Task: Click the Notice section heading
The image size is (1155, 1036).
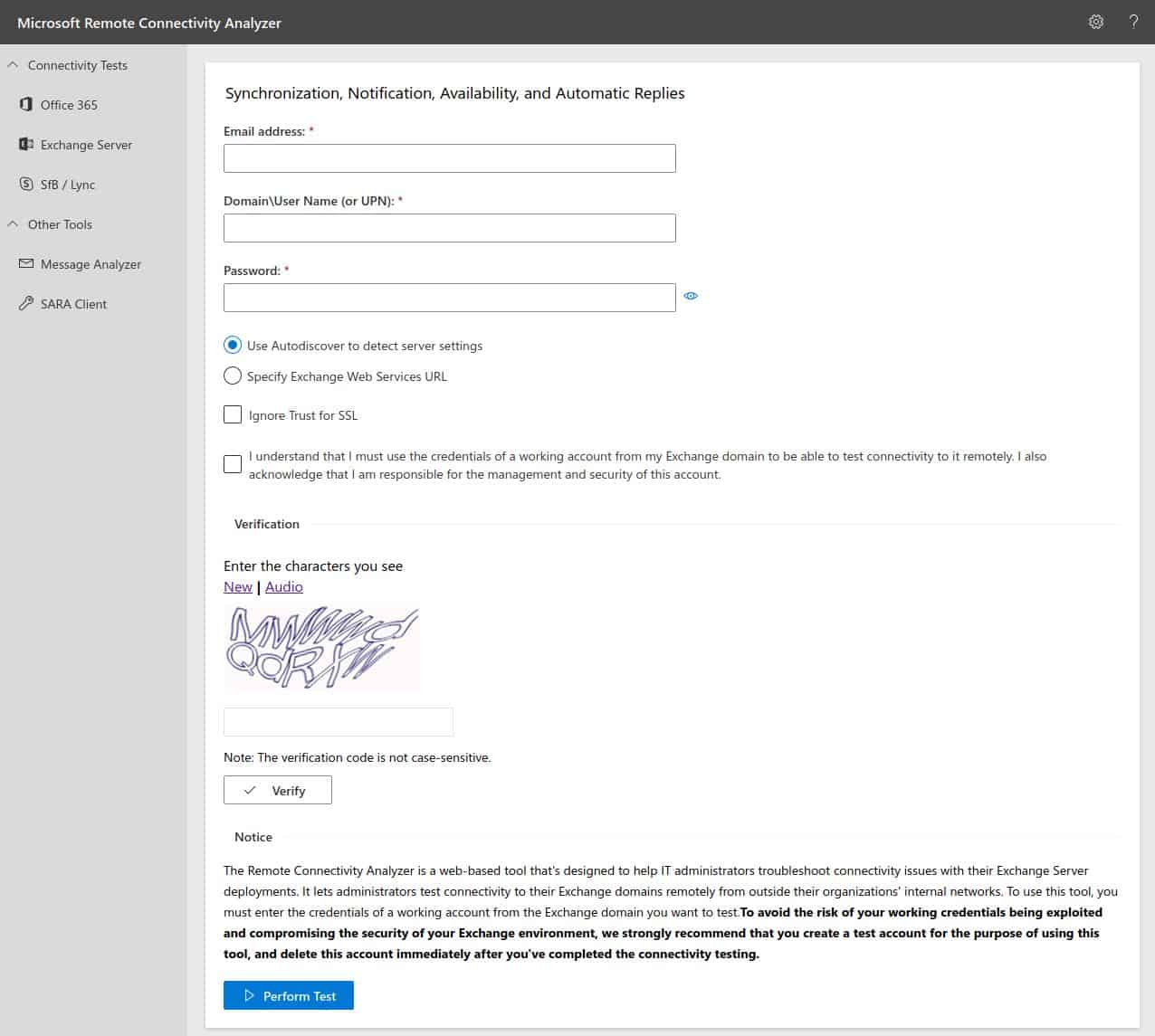Action: (x=253, y=837)
